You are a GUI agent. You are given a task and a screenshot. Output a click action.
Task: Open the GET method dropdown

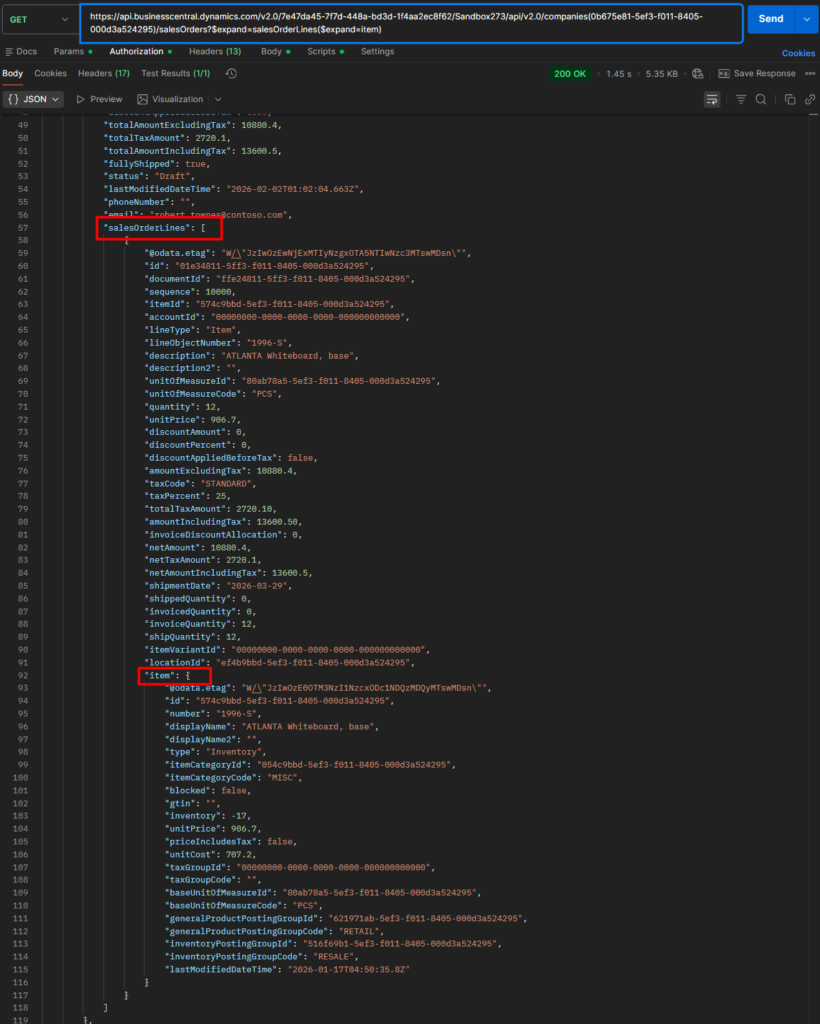coord(37,19)
